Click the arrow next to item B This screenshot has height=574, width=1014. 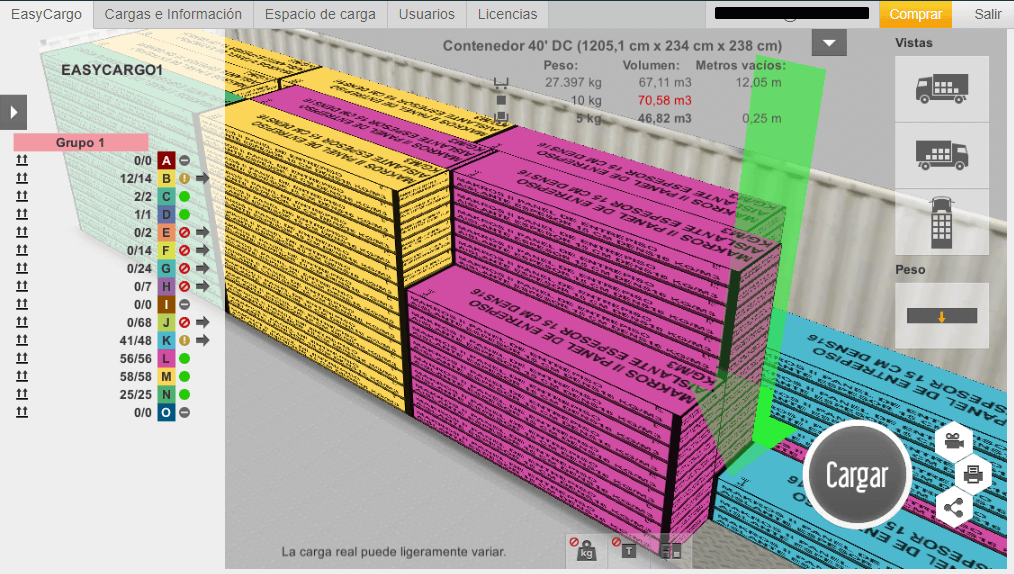(x=203, y=178)
